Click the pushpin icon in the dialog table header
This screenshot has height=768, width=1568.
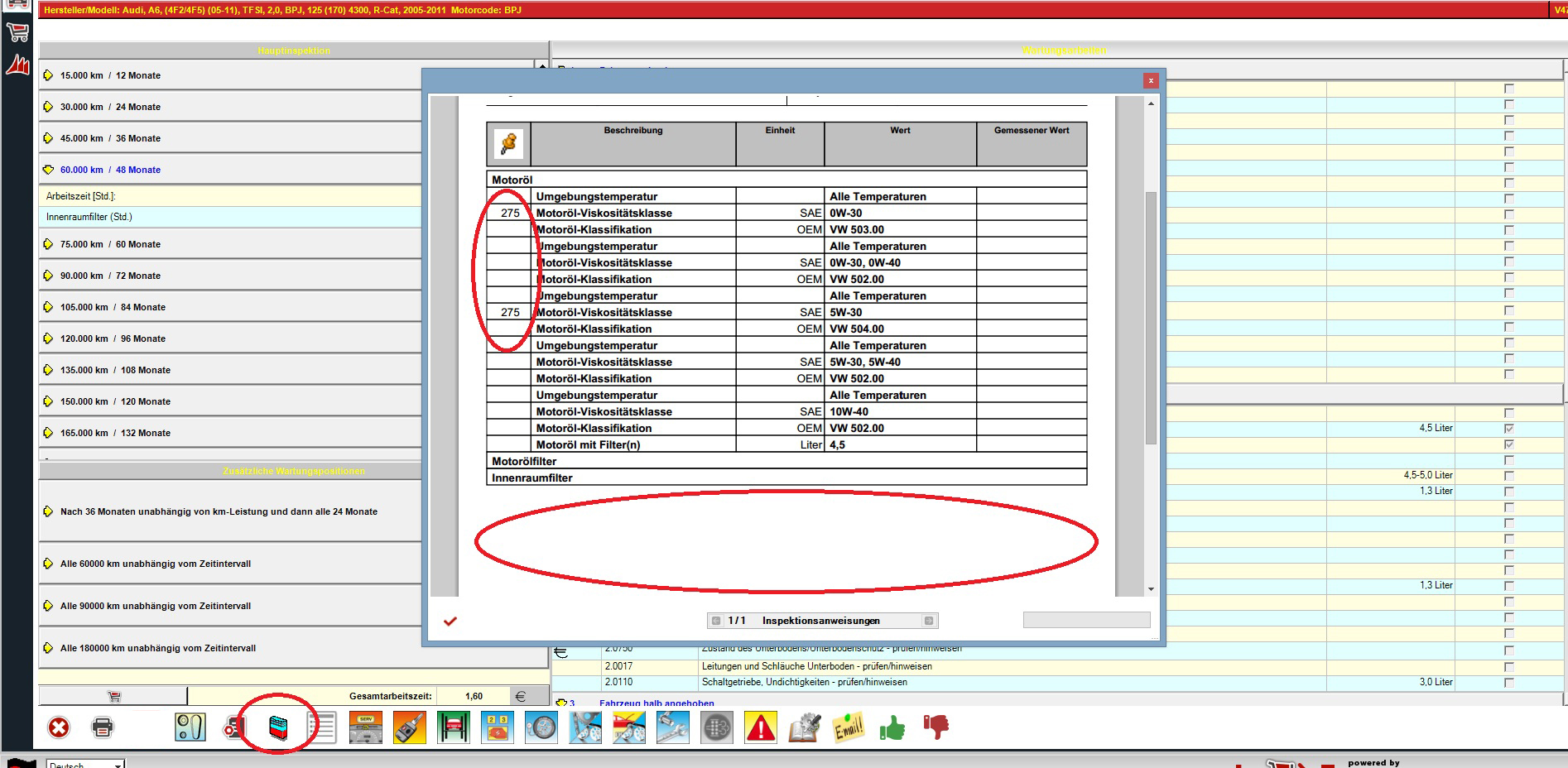pyautogui.click(x=509, y=144)
